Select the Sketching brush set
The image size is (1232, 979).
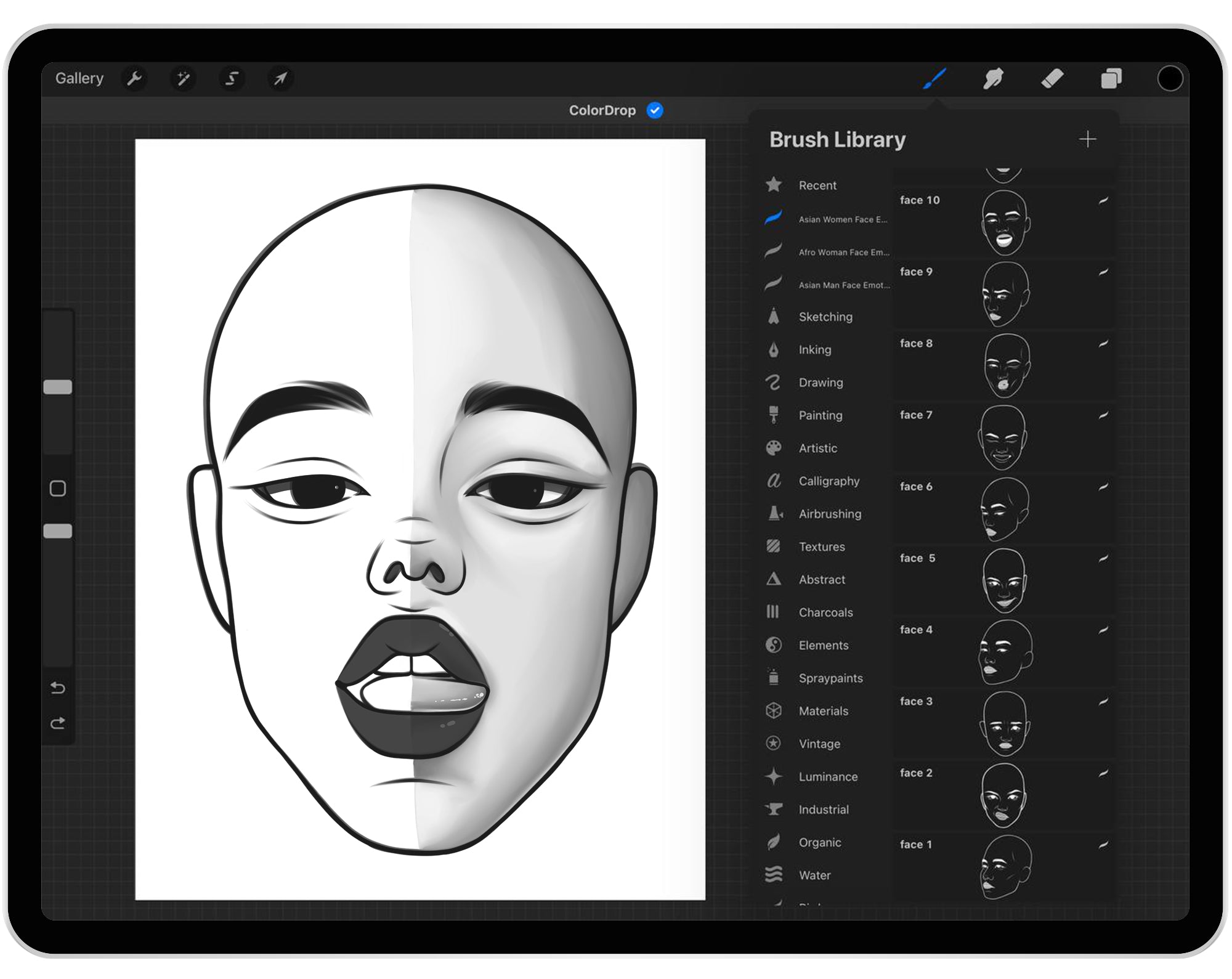tap(825, 317)
